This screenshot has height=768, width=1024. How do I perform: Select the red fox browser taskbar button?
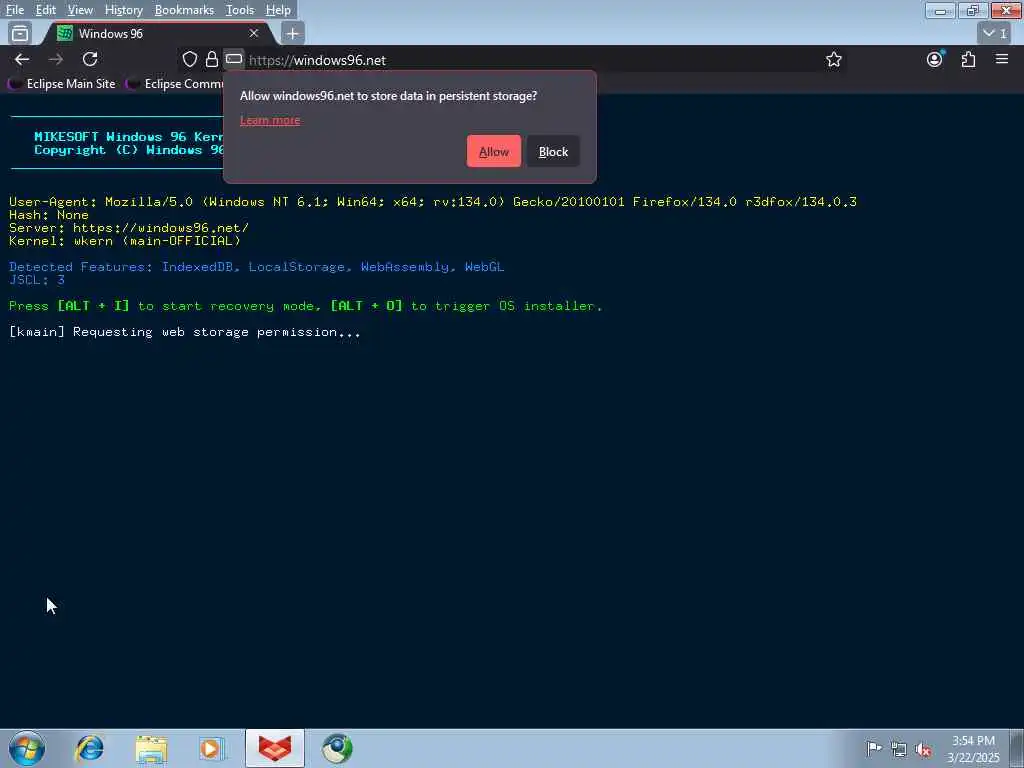tap(275, 748)
